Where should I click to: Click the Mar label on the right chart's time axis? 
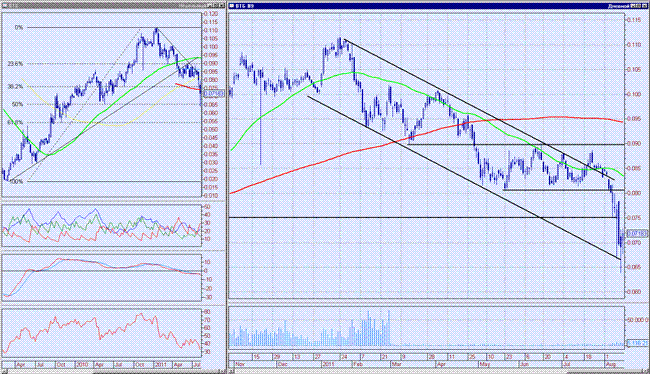coord(397,364)
